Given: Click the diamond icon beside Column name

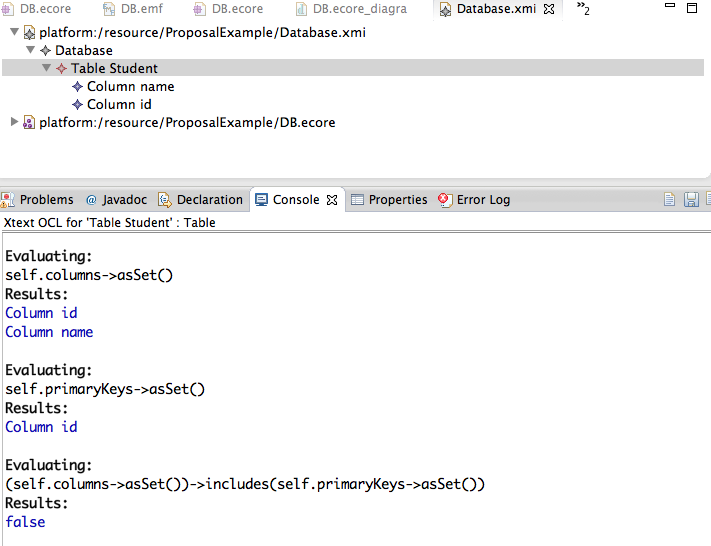Looking at the screenshot, I should coord(78,86).
